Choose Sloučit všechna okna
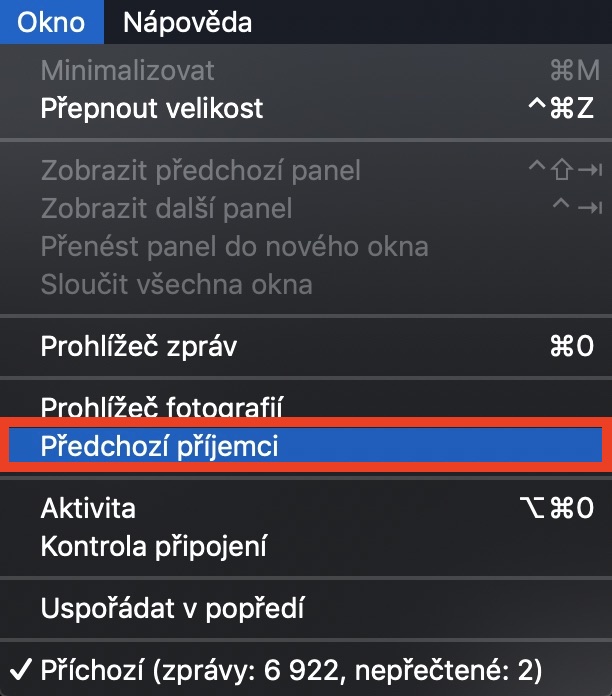 click(x=176, y=284)
